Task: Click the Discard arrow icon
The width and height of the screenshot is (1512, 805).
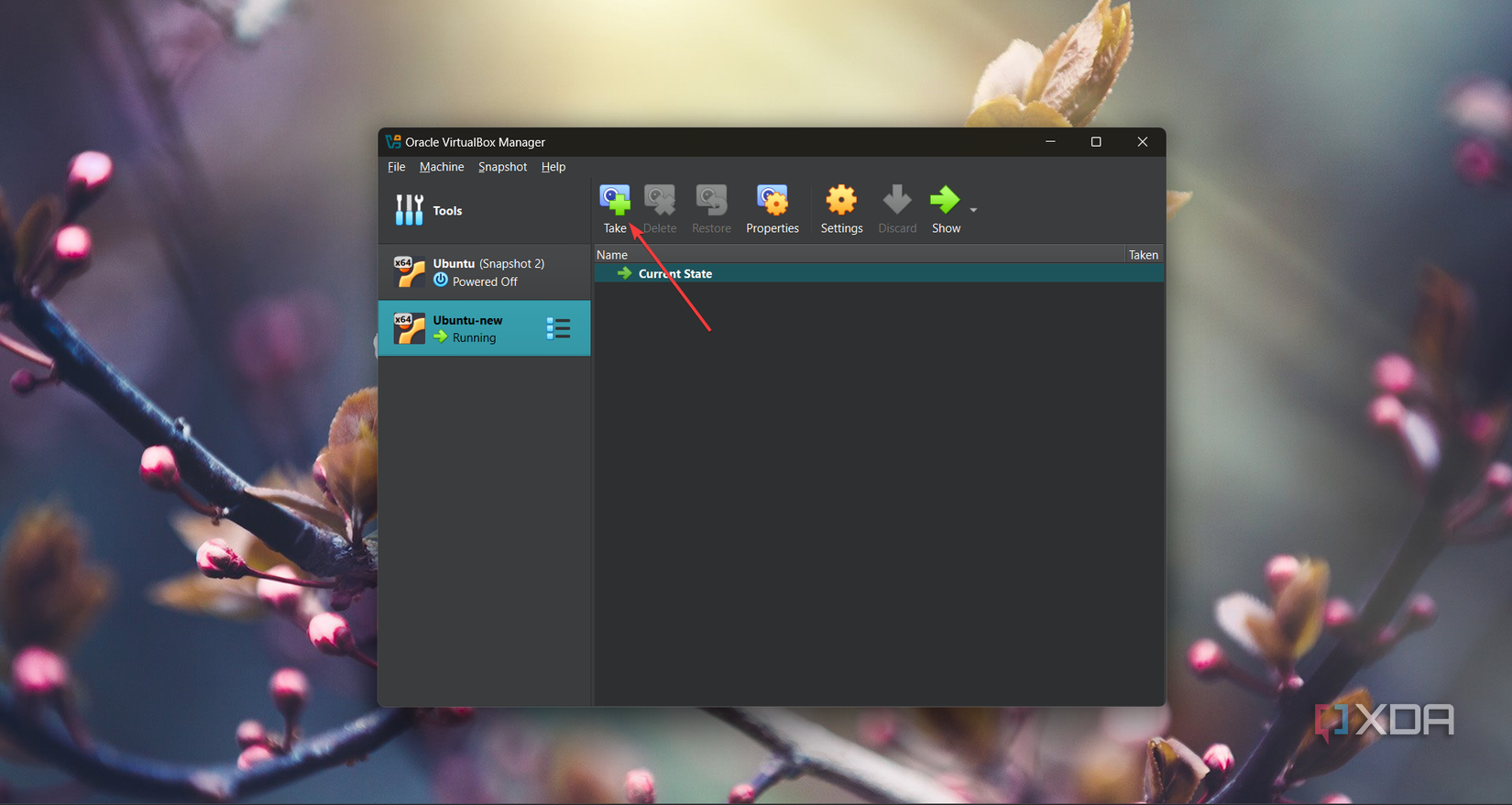Action: click(x=897, y=200)
